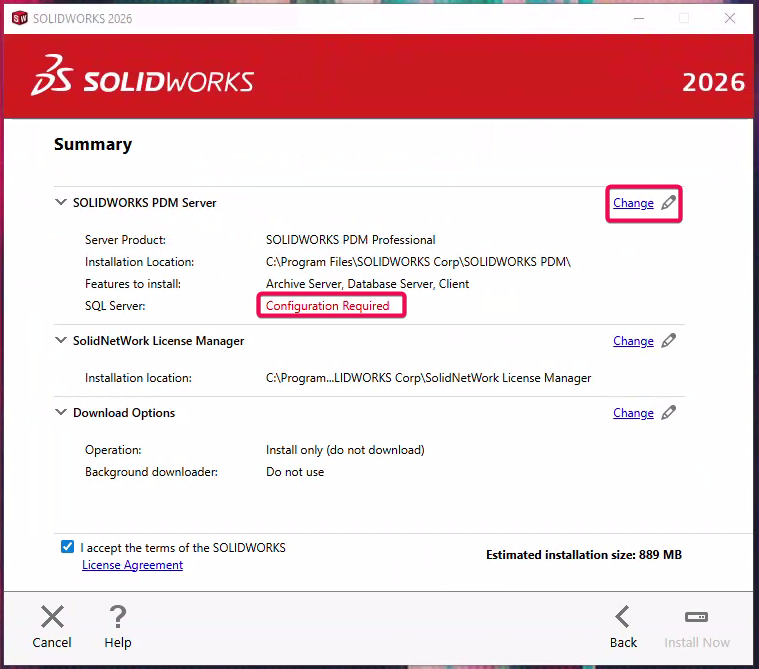This screenshot has height=669, width=759.
Task: Click the Install Now drive icon
Action: 697,617
